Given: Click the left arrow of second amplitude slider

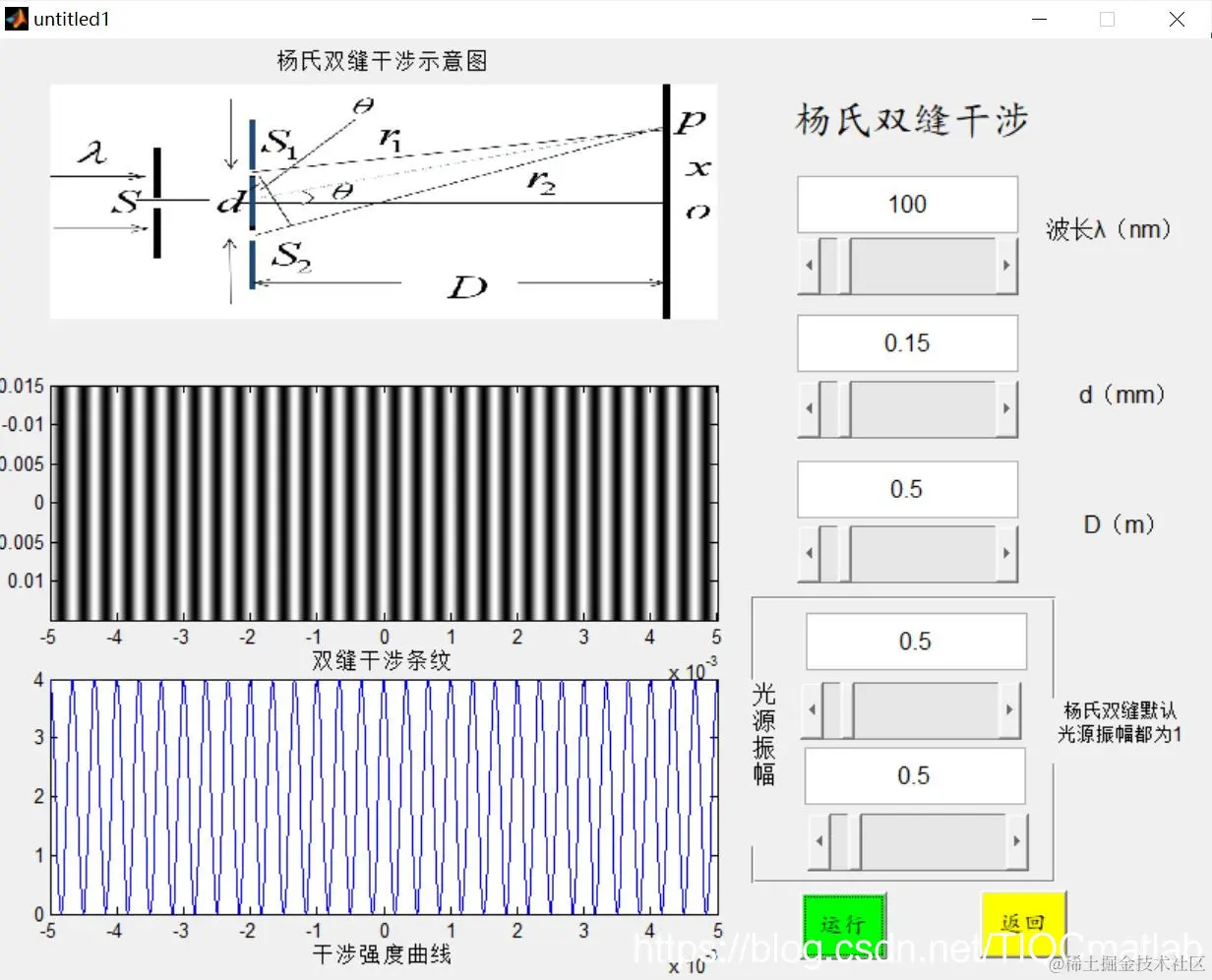Looking at the screenshot, I should point(818,841).
